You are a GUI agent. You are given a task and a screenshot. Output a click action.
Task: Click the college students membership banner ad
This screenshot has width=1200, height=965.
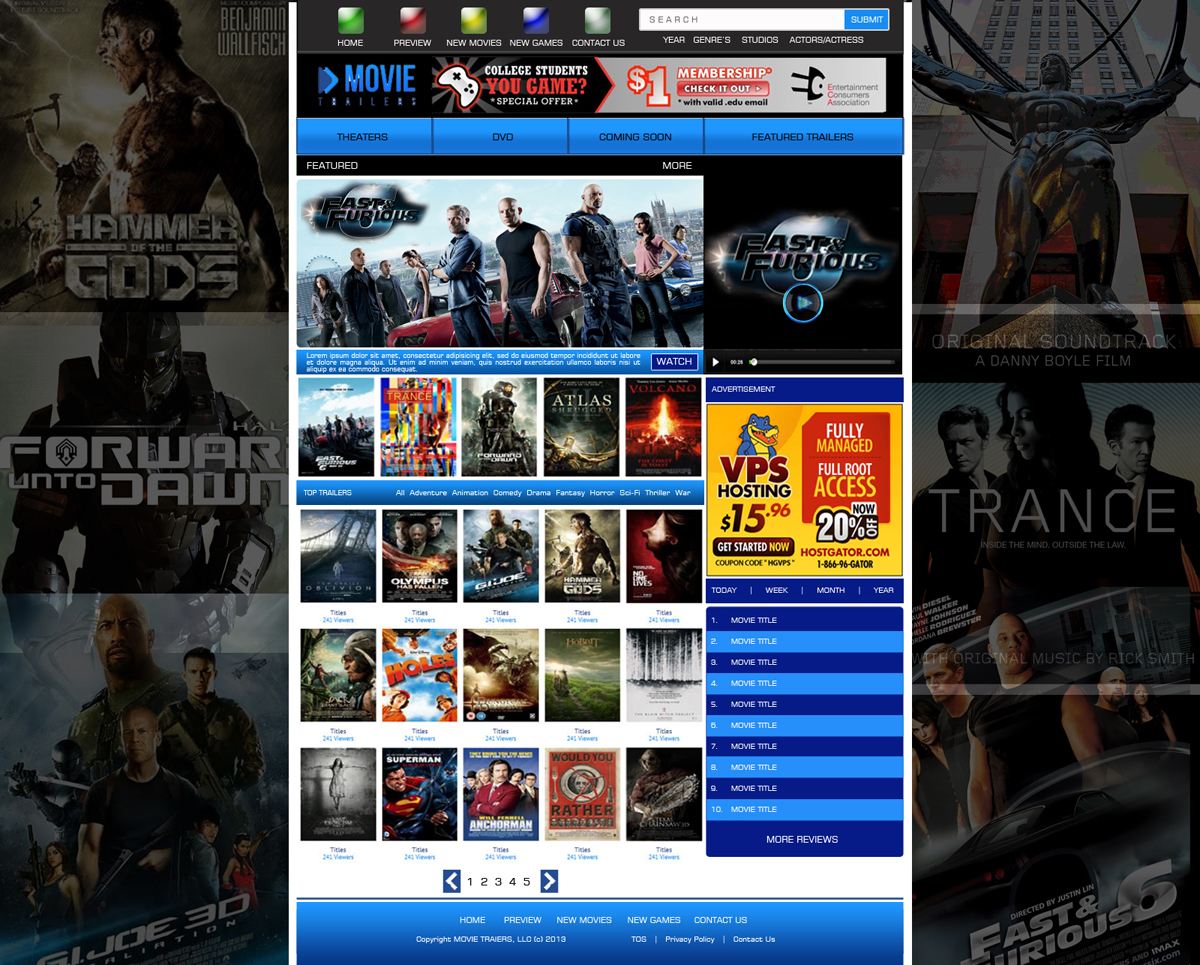[x=661, y=84]
